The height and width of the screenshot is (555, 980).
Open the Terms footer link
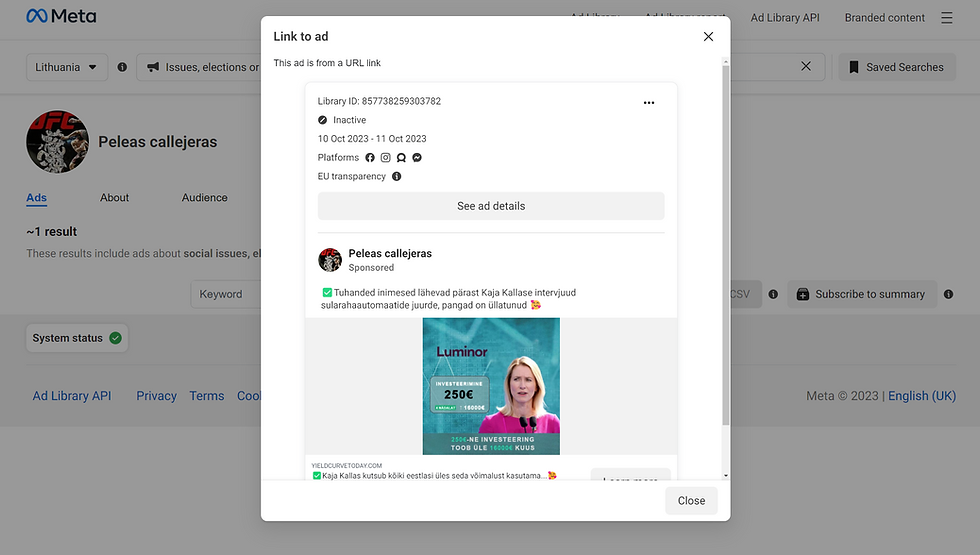[207, 396]
